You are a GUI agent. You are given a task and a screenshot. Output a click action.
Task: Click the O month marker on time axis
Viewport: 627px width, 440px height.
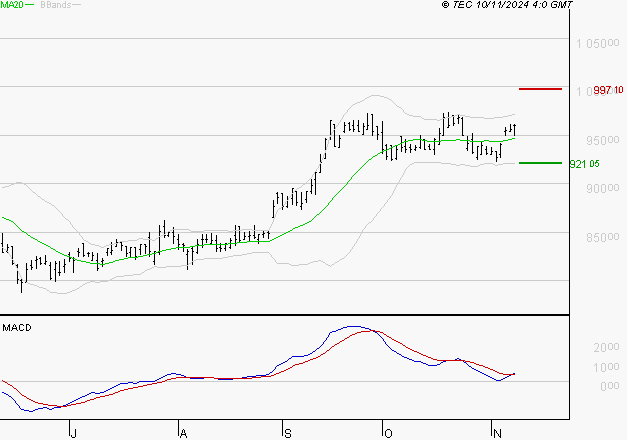pyautogui.click(x=388, y=433)
